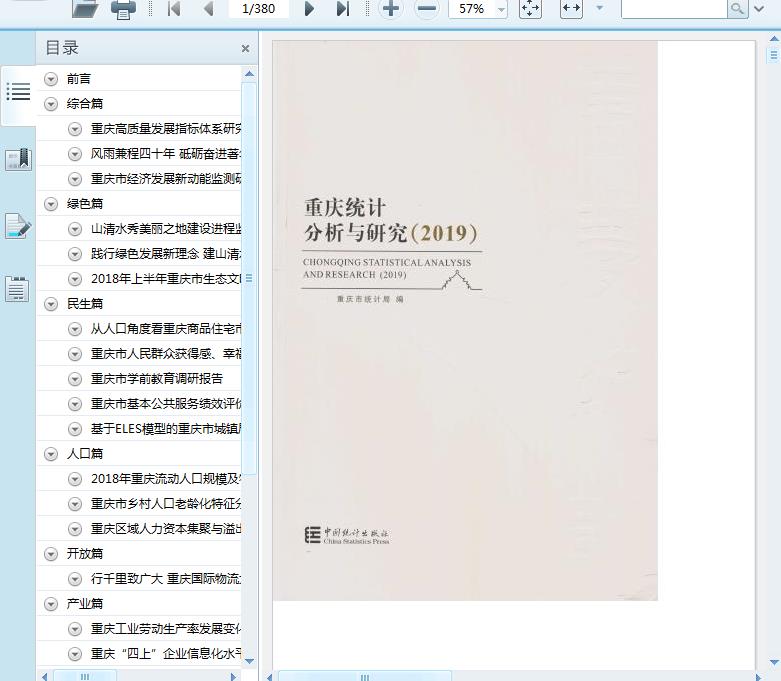This screenshot has height=681, width=781.
Task: Open the annotation notes sidebar panel
Action: [x=18, y=226]
